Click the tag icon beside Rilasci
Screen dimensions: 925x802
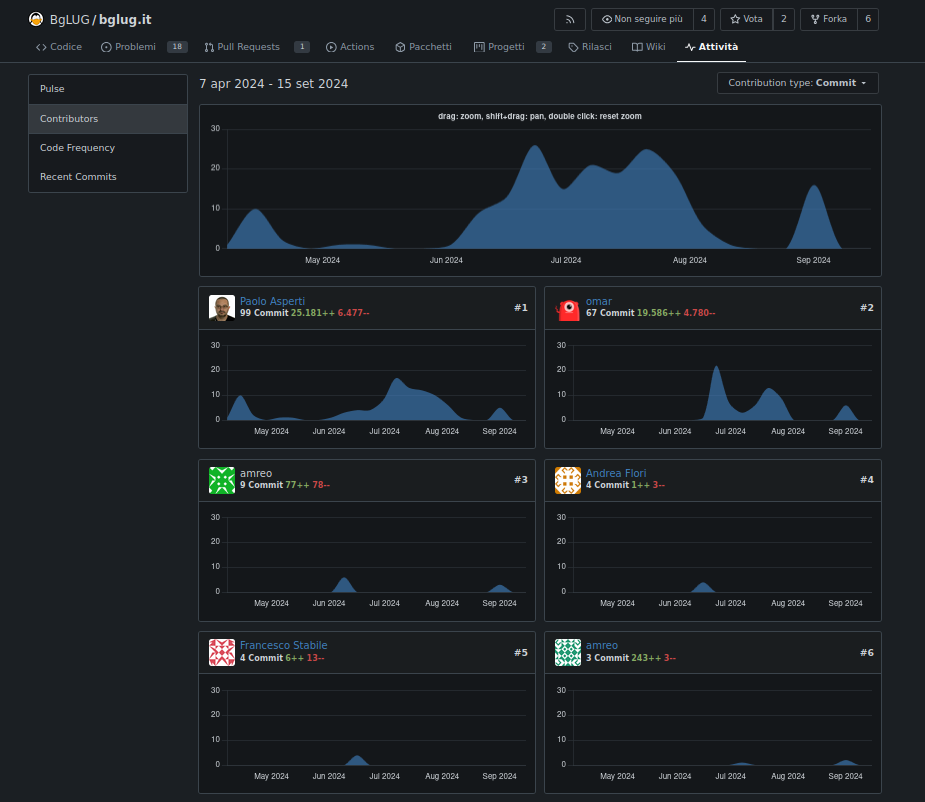point(573,47)
